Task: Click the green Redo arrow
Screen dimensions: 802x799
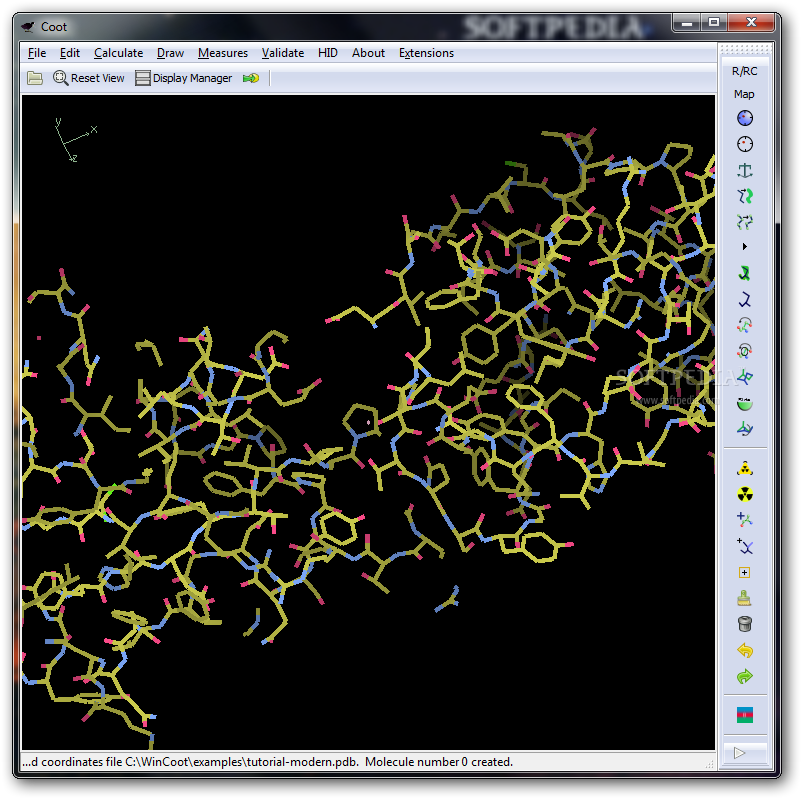Action: coord(745,677)
